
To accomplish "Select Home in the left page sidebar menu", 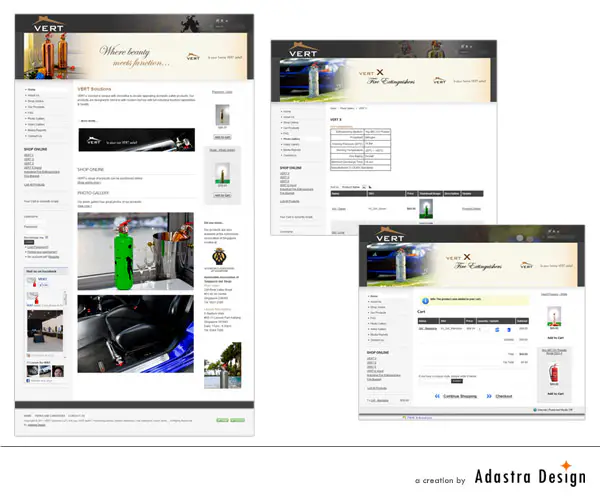I will [x=32, y=90].
